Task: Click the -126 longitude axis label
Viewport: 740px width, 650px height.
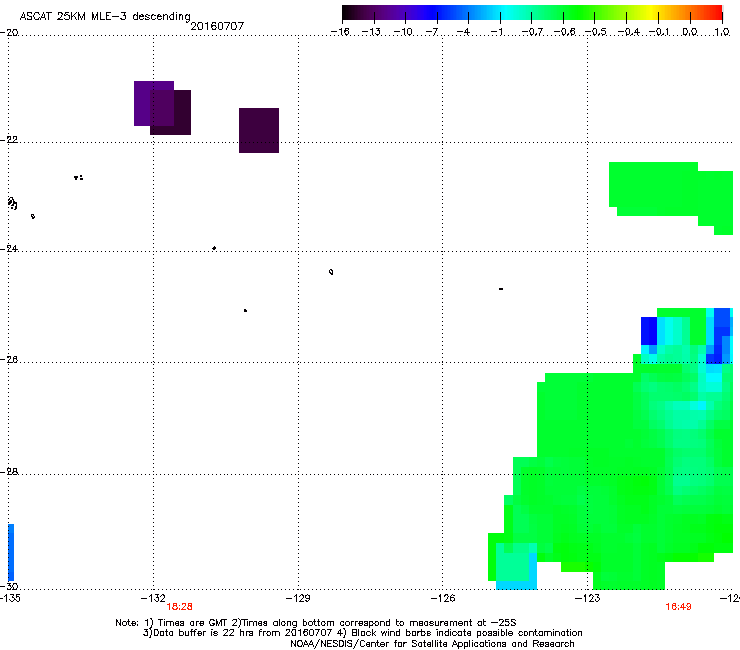Action: pyautogui.click(x=443, y=598)
